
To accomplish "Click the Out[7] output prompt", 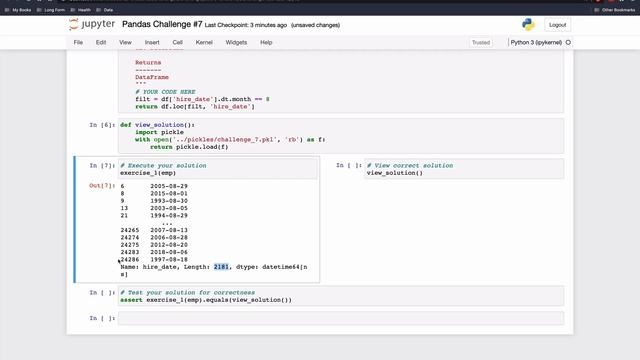I will [102, 186].
